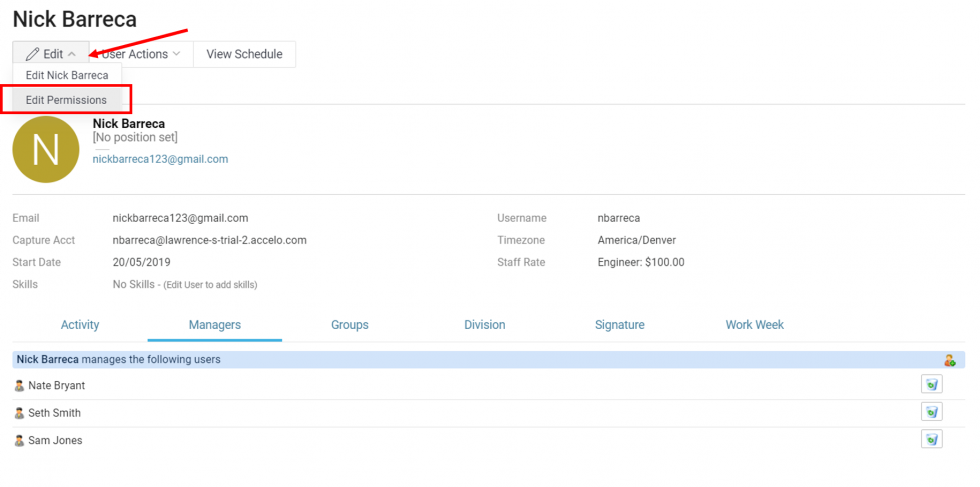Show the Signature tab
This screenshot has width=980, height=487.
(619, 325)
